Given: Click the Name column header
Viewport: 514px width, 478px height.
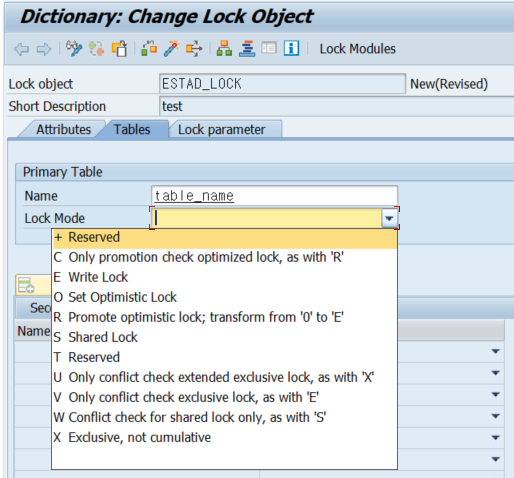Looking at the screenshot, I should (x=33, y=331).
